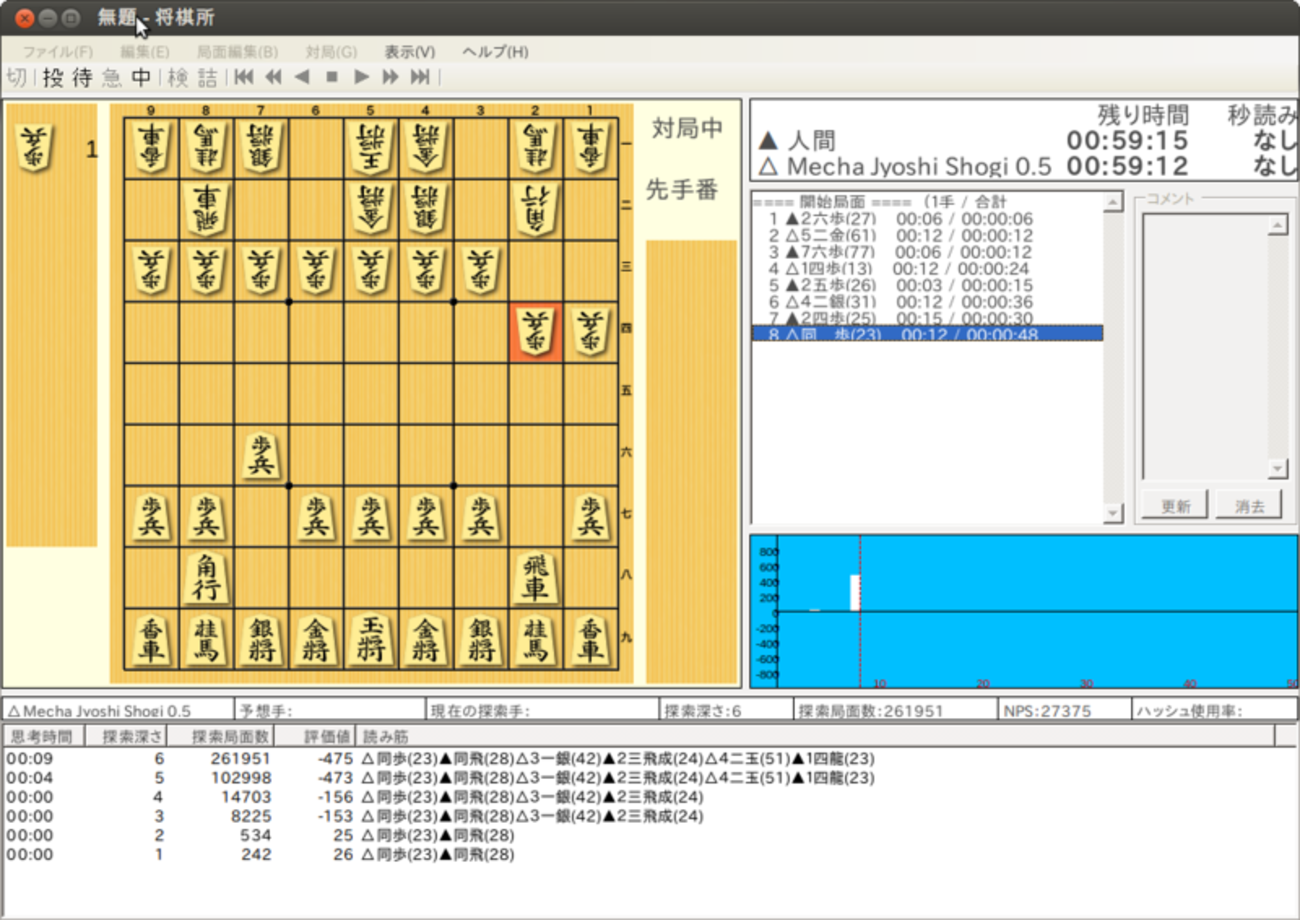Click the 消去 clear comment button
This screenshot has height=920, width=1300.
1249,505
